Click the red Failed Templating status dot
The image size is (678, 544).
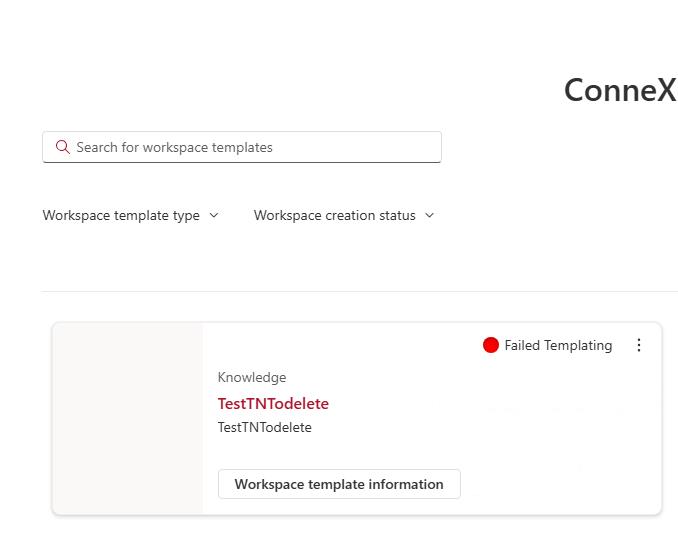pyautogui.click(x=490, y=345)
